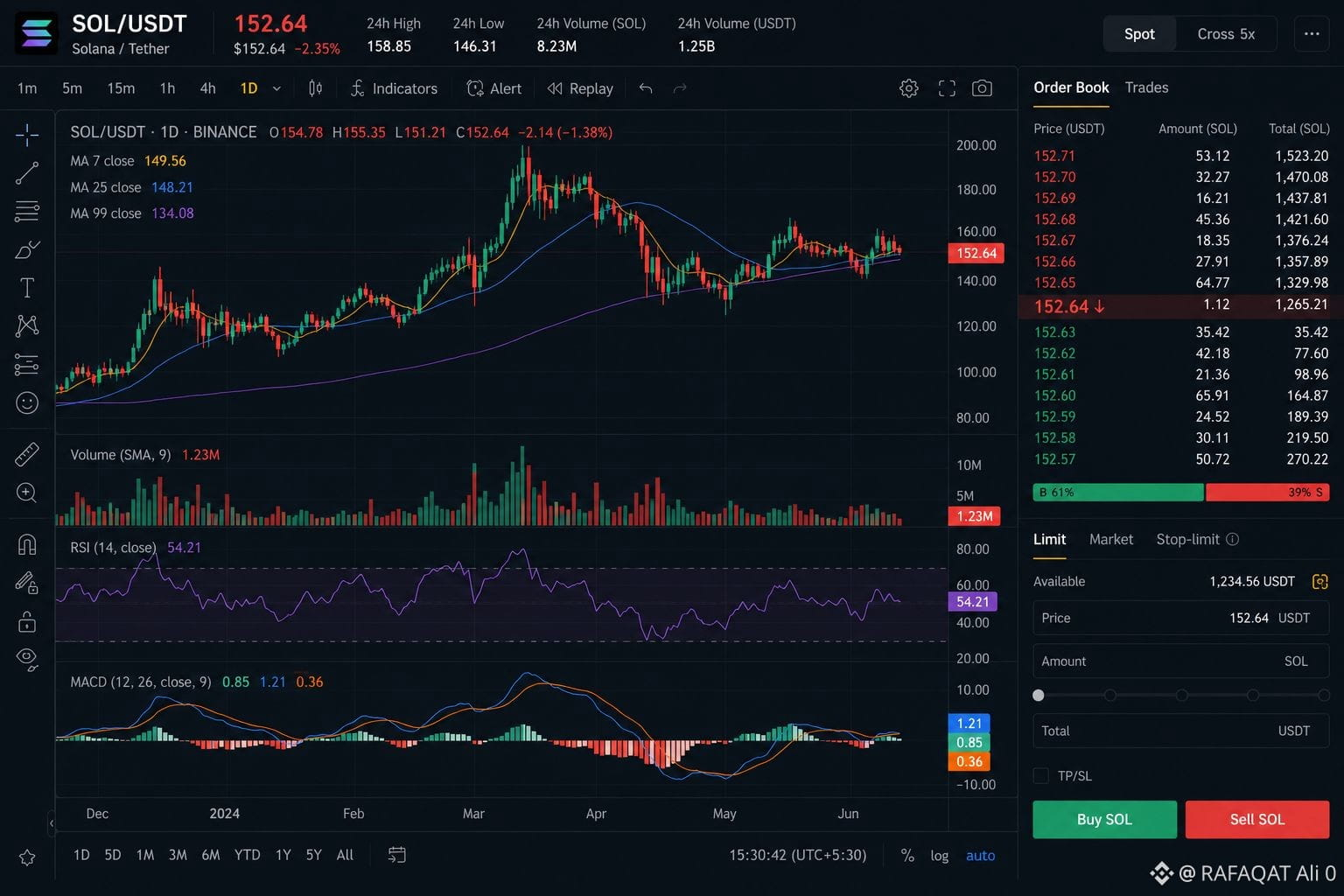Viewport: 1344px width, 896px height.
Task: Switch to the Trades tab
Action: click(1146, 87)
